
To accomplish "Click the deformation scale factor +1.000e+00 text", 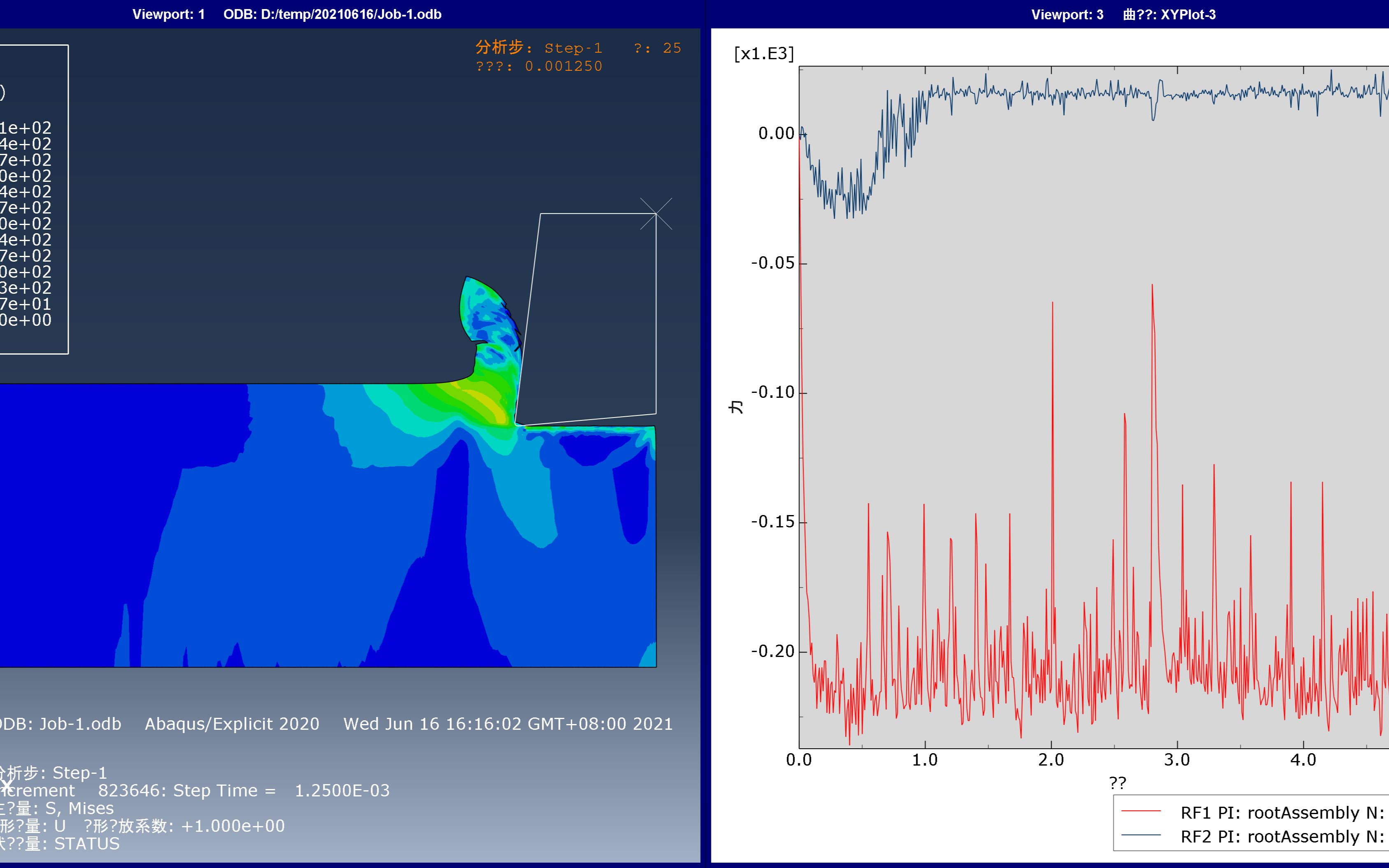I will [x=232, y=826].
